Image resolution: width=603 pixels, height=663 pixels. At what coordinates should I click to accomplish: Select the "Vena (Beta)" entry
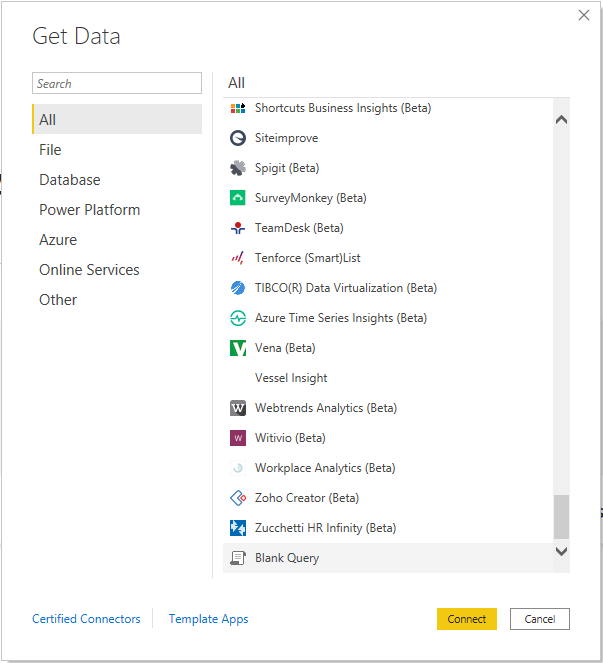coord(388,348)
